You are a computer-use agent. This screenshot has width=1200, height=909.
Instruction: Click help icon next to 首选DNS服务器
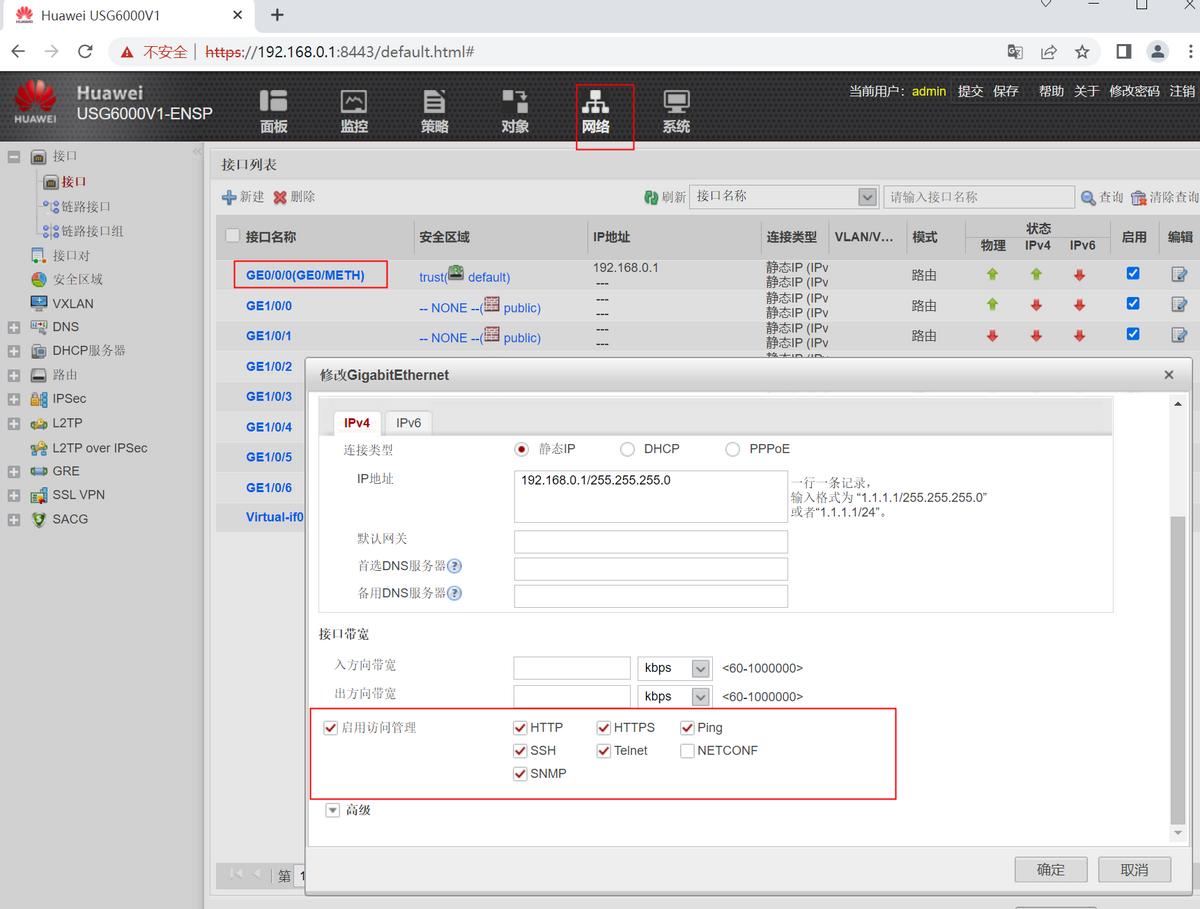pyautogui.click(x=454, y=566)
